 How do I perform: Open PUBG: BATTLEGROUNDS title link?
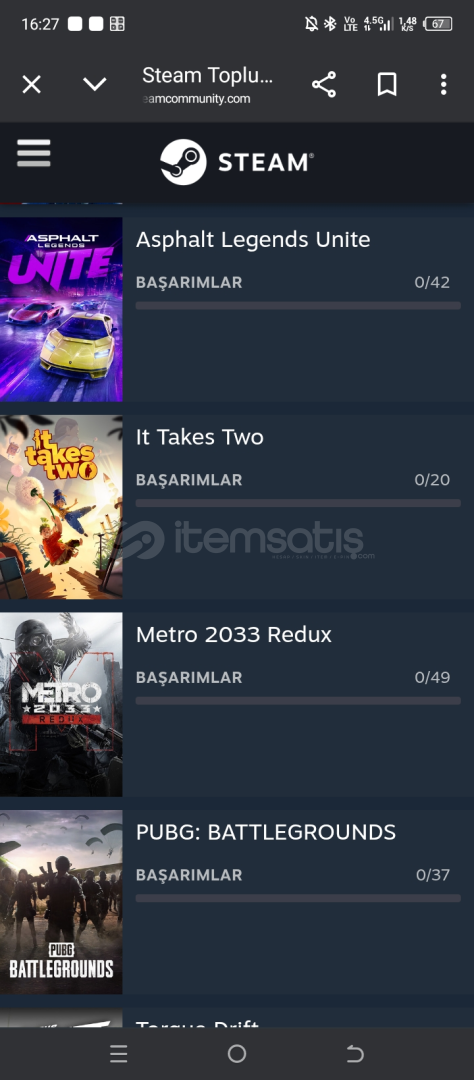point(266,832)
